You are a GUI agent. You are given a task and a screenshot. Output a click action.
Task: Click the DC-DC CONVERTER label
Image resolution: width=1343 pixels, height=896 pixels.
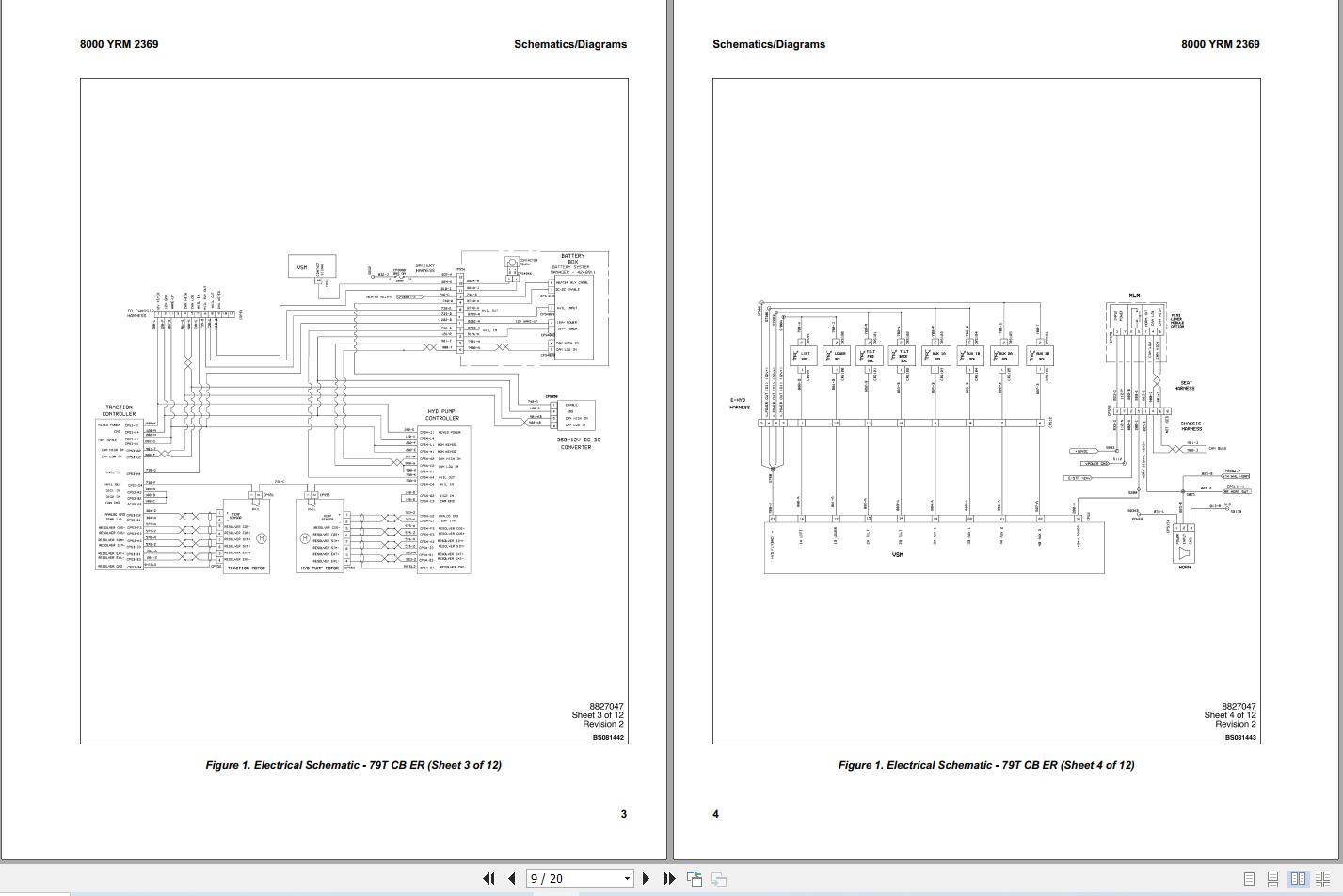576,444
